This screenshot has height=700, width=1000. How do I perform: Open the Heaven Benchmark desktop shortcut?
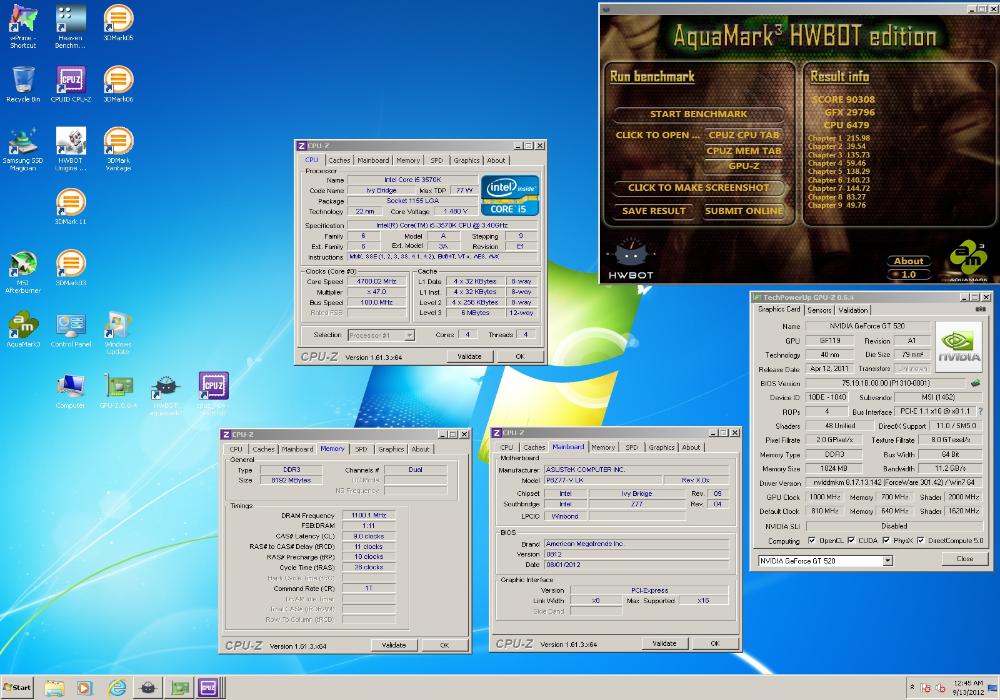click(70, 26)
